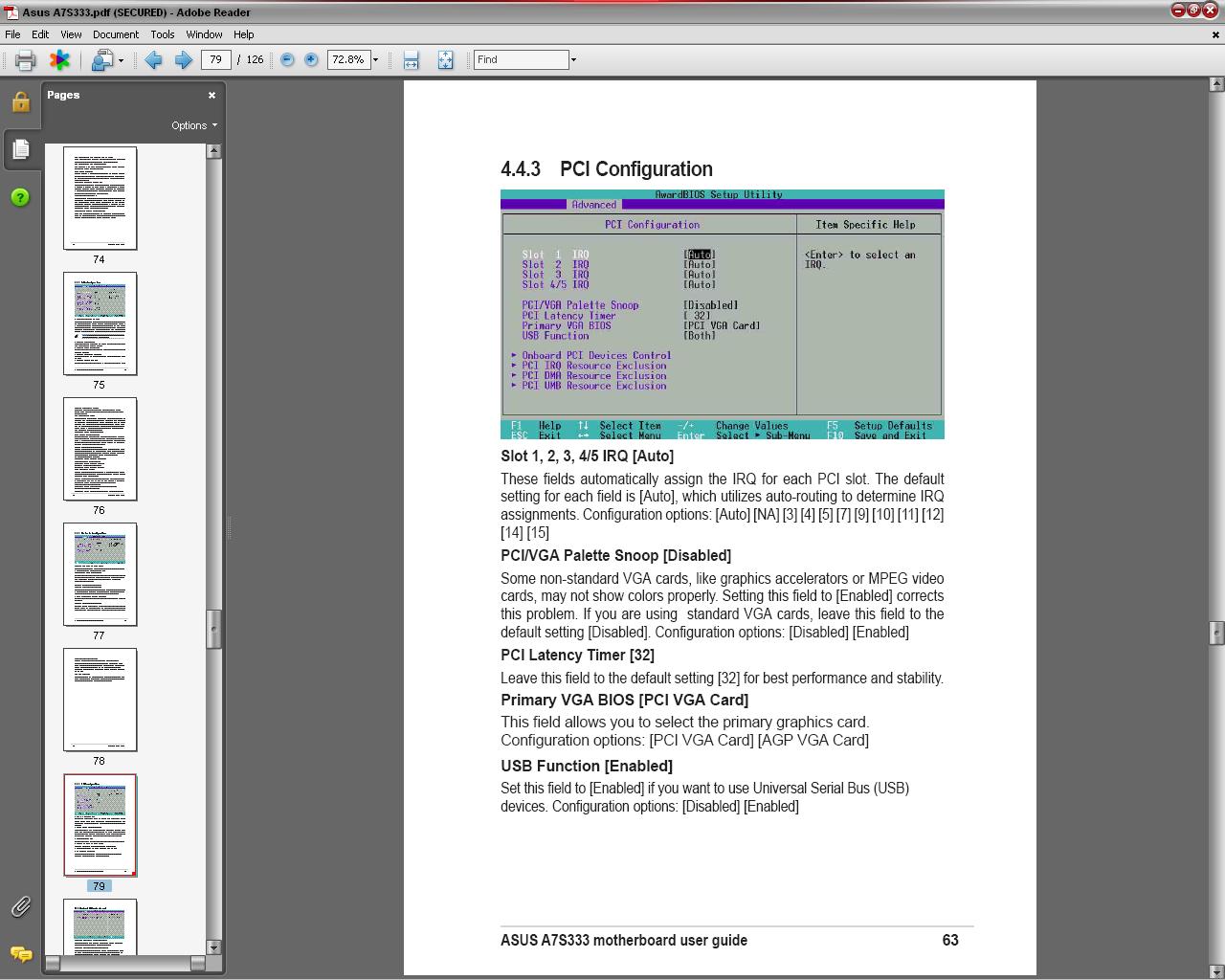
Task: Click the email/send page icon
Action: pos(101,60)
